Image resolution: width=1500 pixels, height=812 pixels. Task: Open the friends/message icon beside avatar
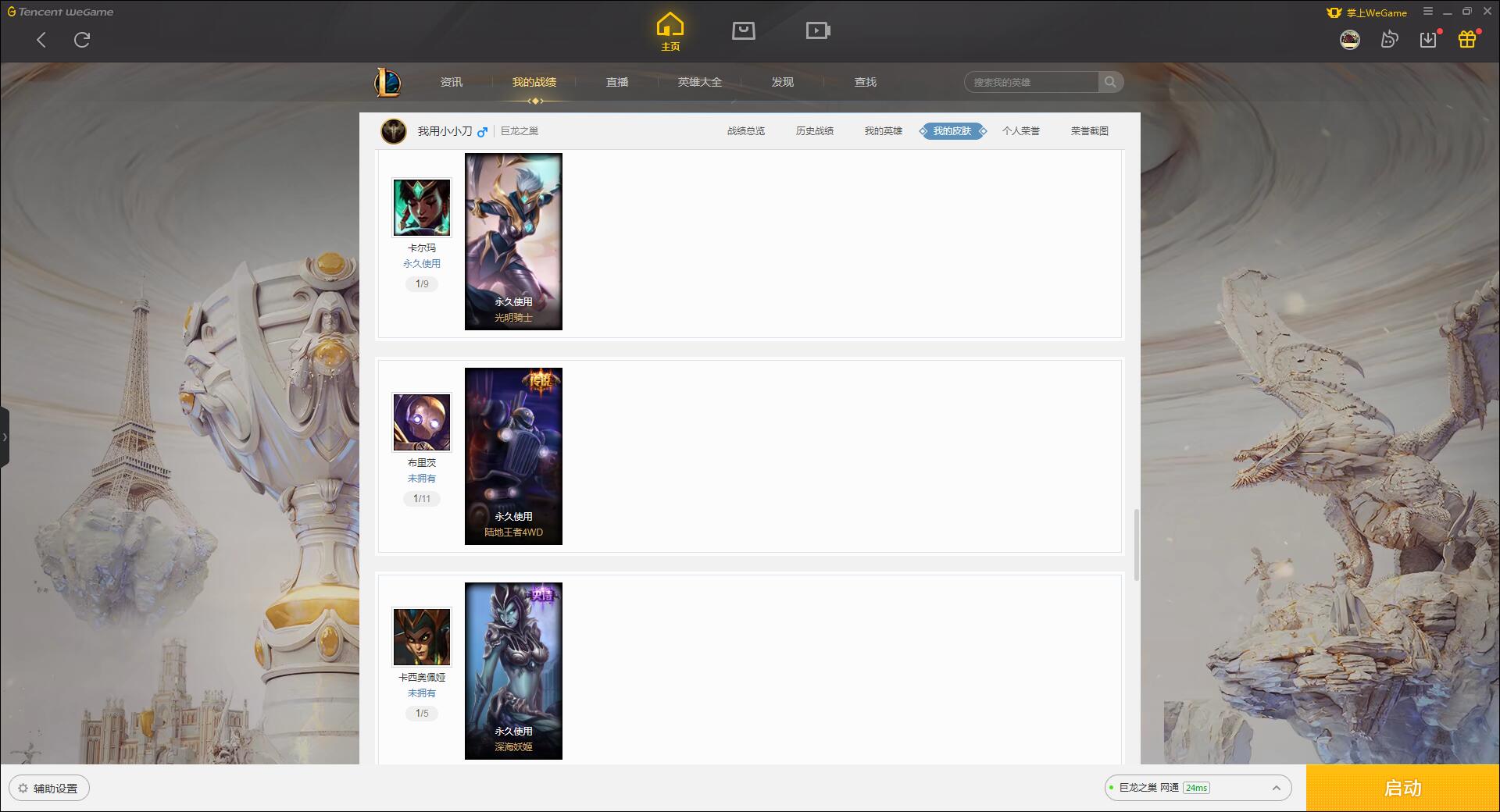pos(1389,40)
